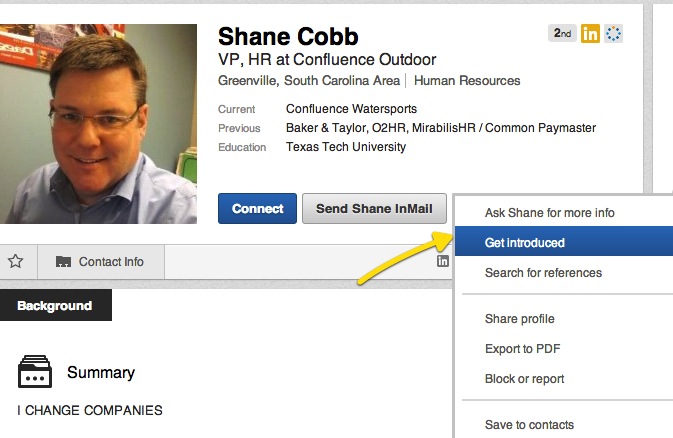Image resolution: width=673 pixels, height=438 pixels.
Task: Select the Background section tab
Action: click(55, 305)
